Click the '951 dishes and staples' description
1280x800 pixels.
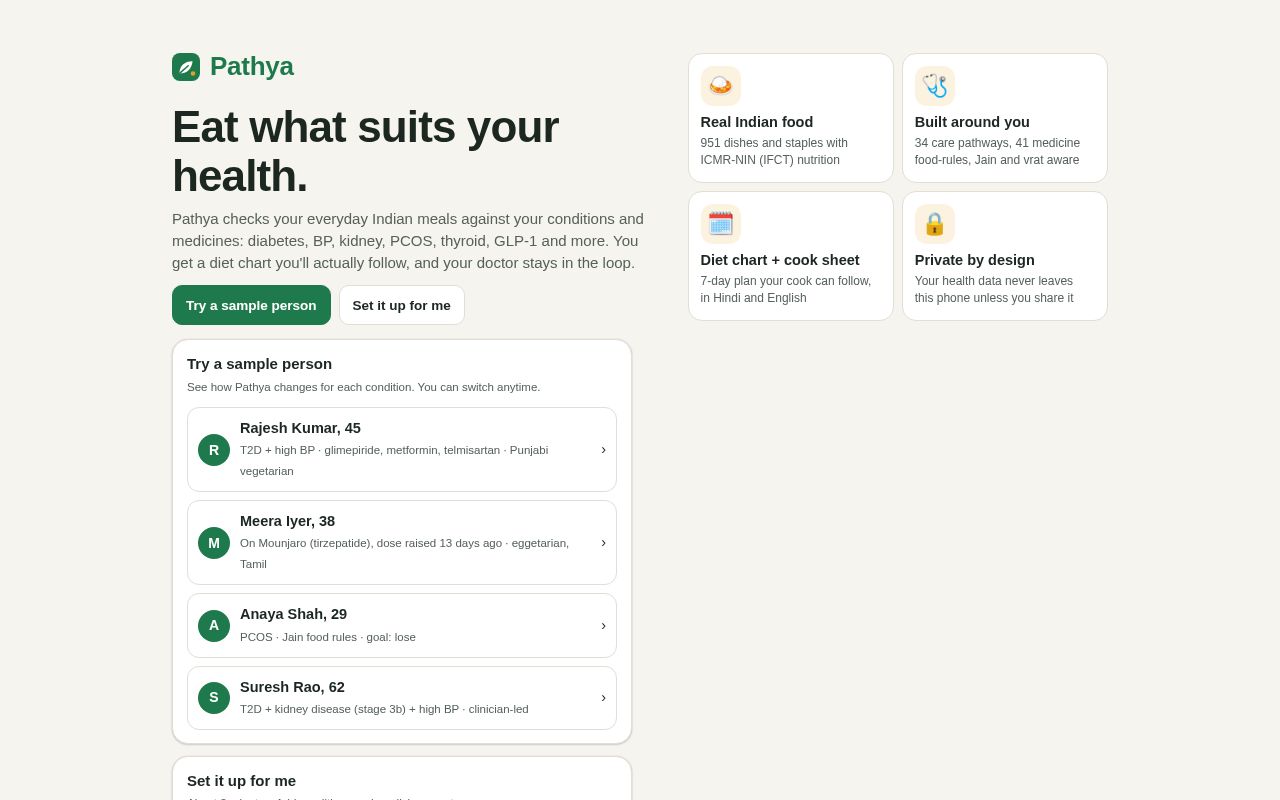pos(774,151)
